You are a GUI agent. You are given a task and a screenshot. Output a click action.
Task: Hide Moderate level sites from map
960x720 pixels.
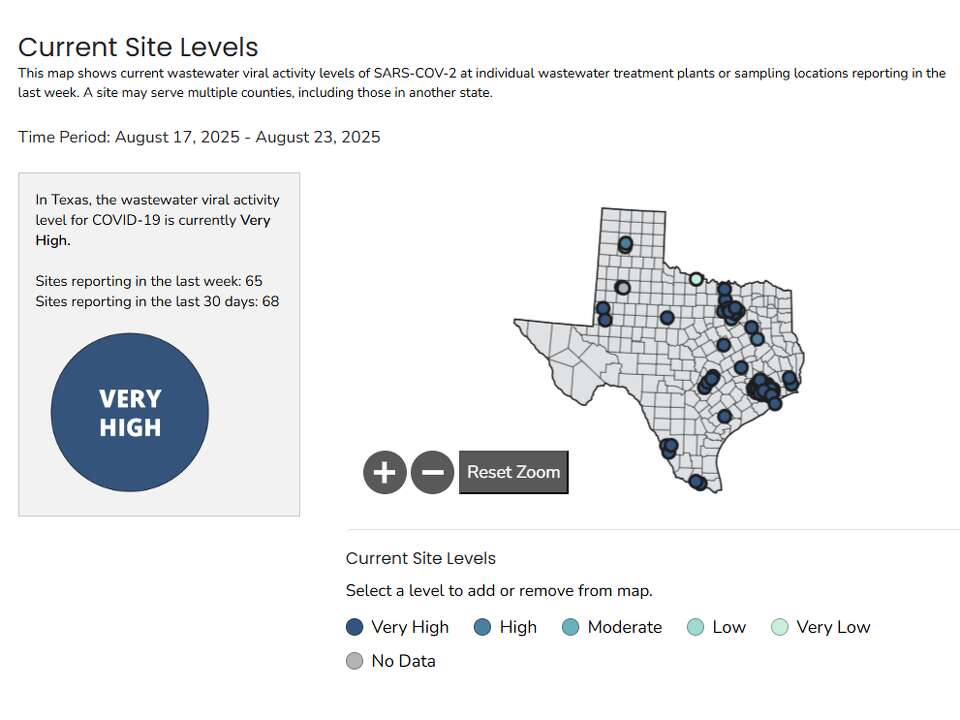coord(571,627)
